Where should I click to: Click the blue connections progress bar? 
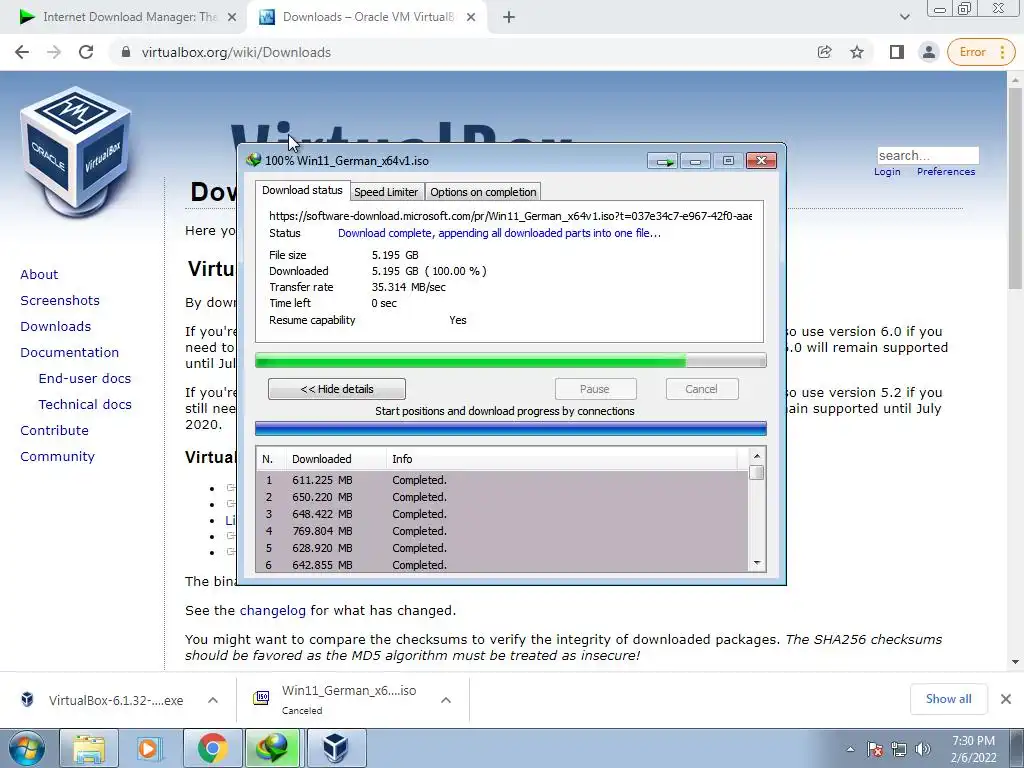pos(511,429)
